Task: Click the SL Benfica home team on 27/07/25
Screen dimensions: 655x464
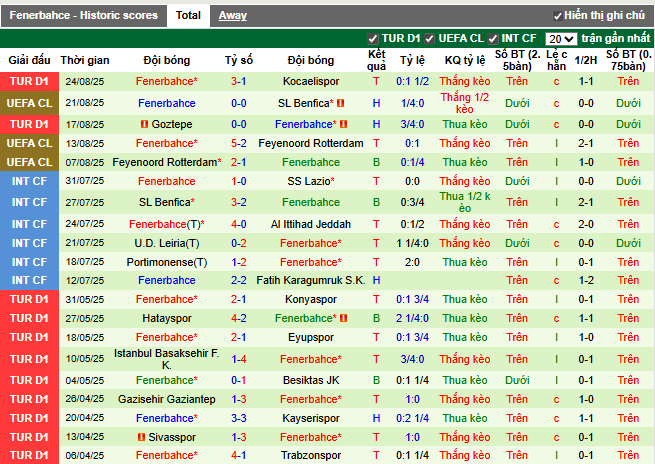Action: pyautogui.click(x=167, y=202)
